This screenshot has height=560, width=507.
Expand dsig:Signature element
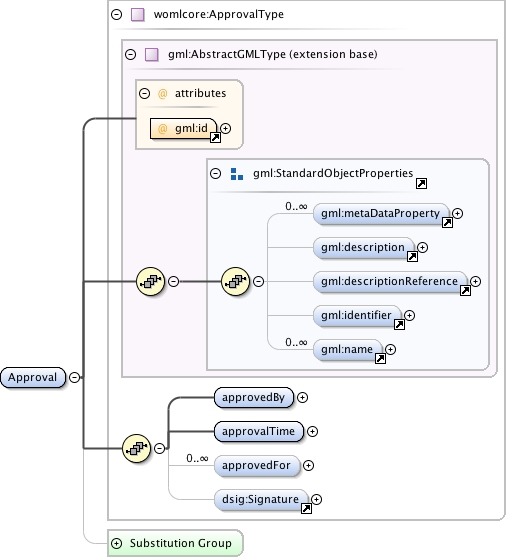[316, 499]
